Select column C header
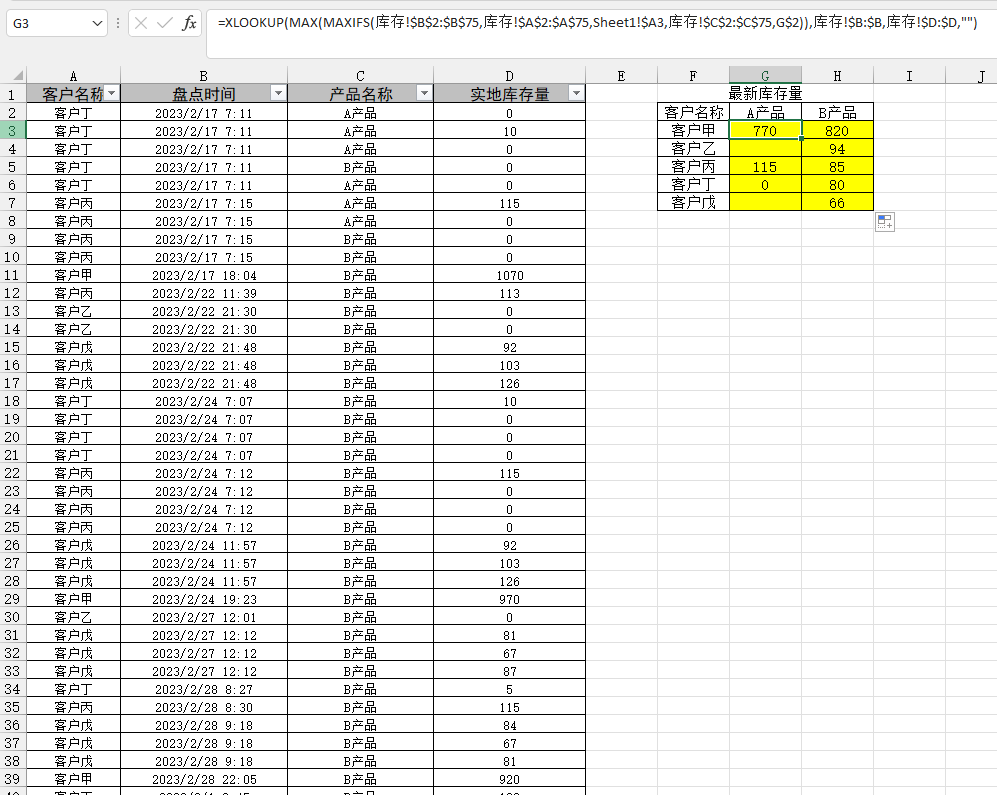This screenshot has height=795, width=997. click(x=361, y=76)
